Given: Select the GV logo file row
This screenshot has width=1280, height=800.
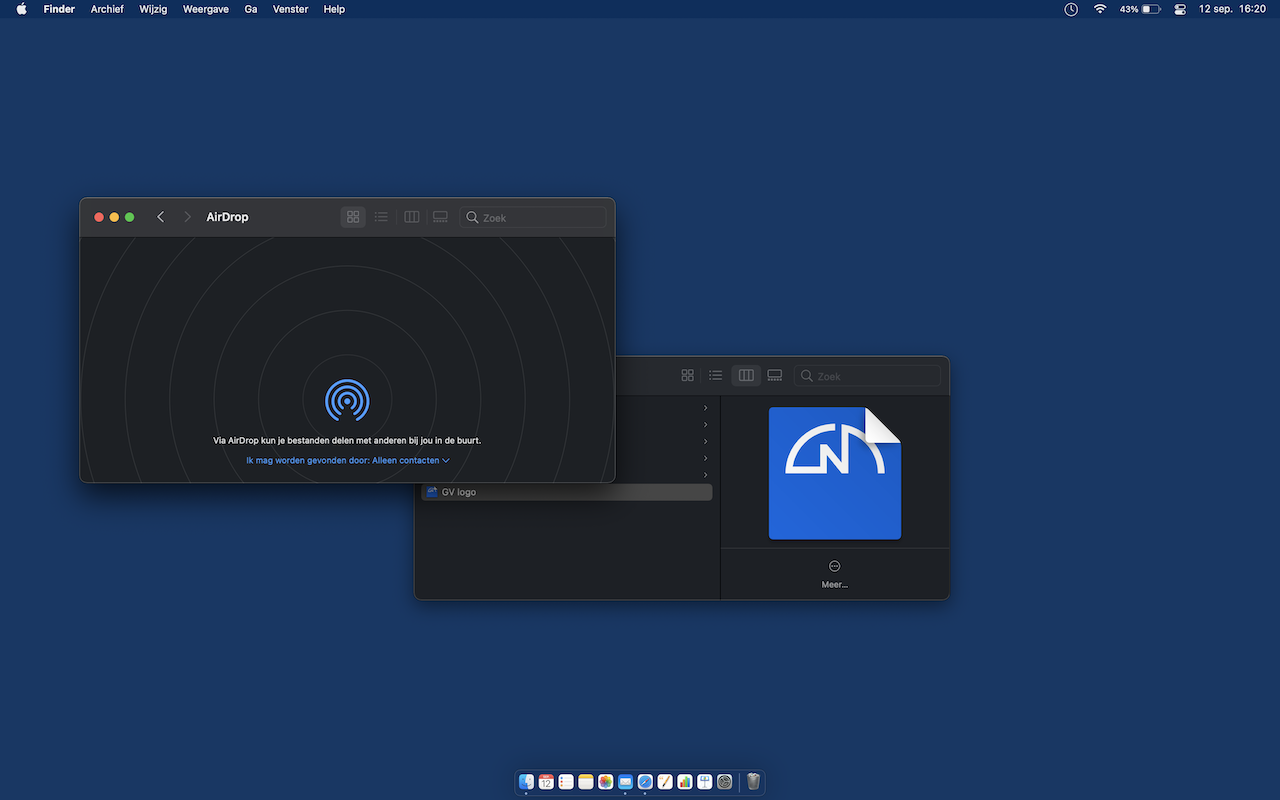Looking at the screenshot, I should click(567, 492).
